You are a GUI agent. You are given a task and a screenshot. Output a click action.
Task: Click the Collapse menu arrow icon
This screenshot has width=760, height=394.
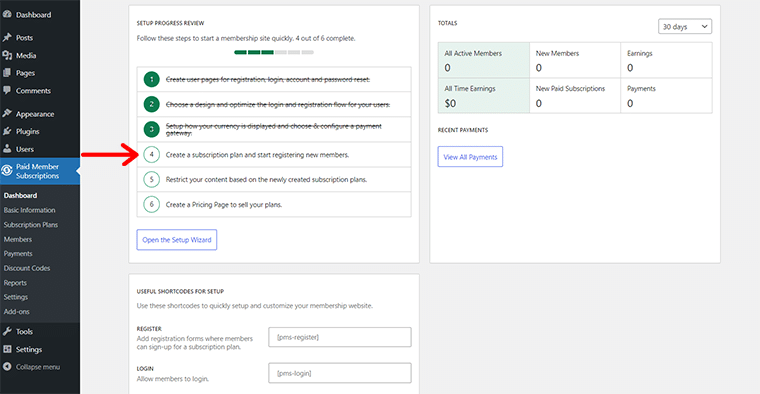tap(7, 366)
